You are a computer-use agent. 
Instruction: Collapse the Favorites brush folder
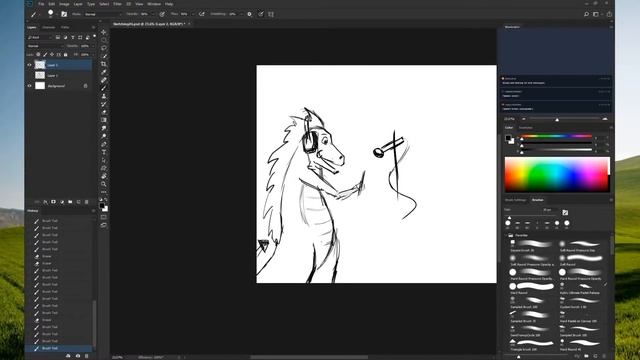click(x=506, y=236)
